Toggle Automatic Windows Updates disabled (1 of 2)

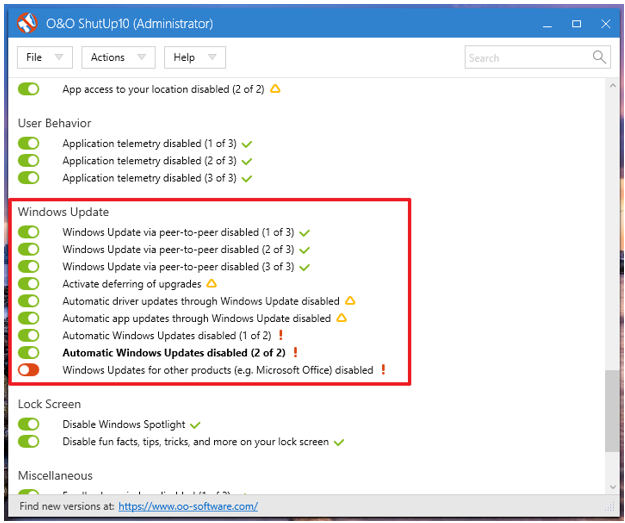[x=29, y=335]
